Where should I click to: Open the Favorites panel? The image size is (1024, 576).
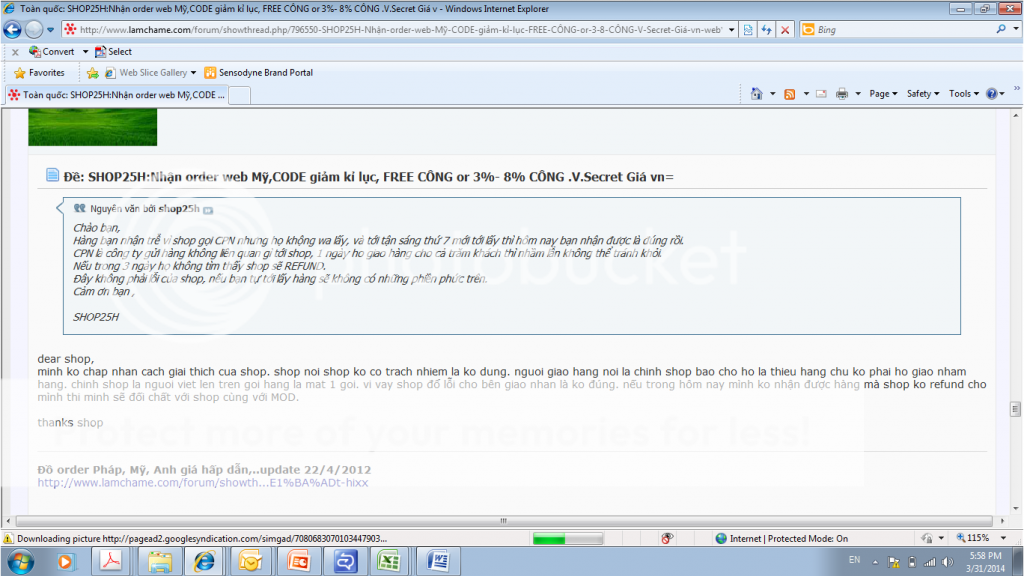39,73
